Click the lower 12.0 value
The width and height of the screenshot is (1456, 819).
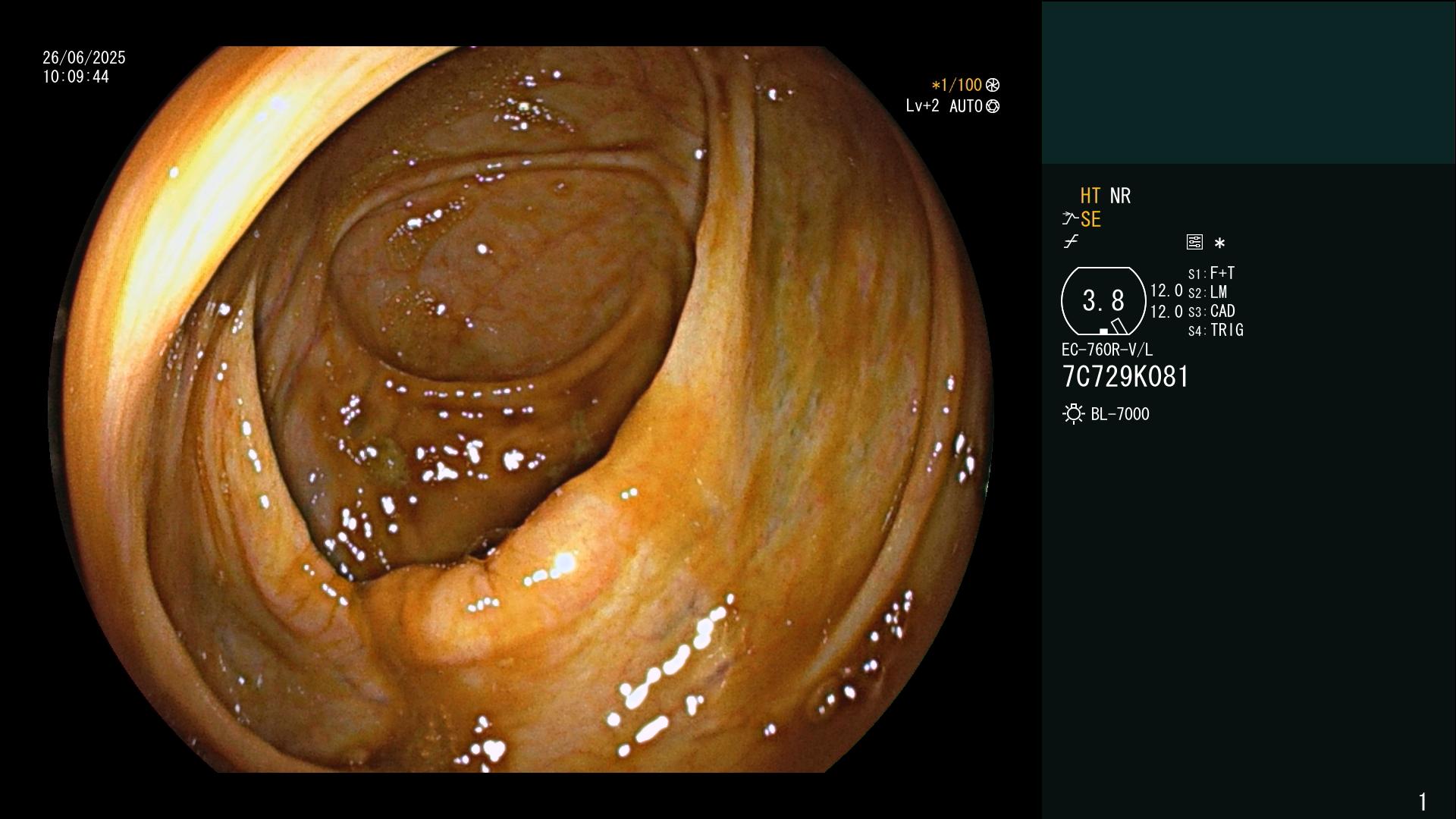[x=1166, y=312]
